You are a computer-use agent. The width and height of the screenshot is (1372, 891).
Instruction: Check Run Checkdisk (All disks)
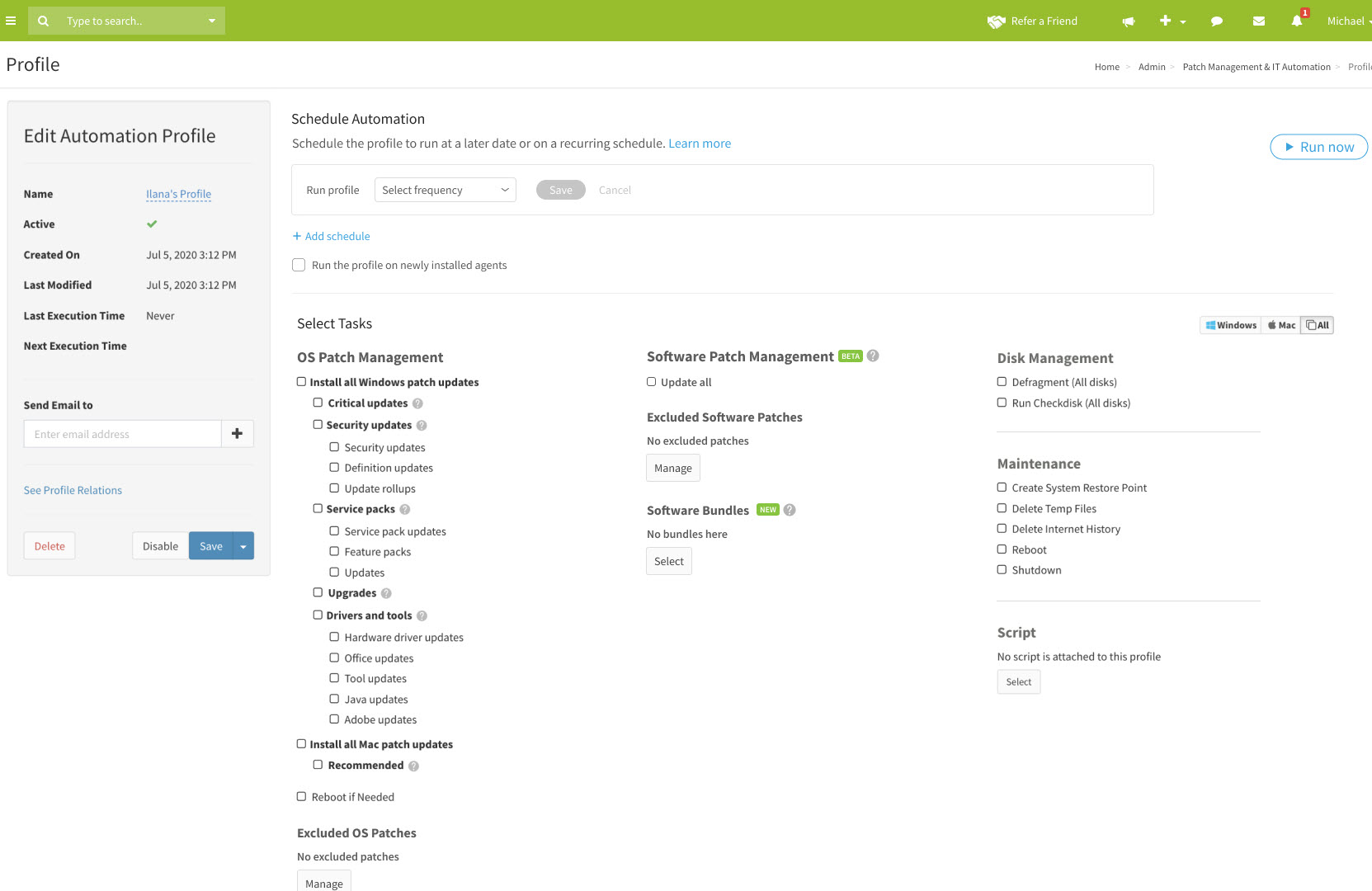(x=1002, y=403)
